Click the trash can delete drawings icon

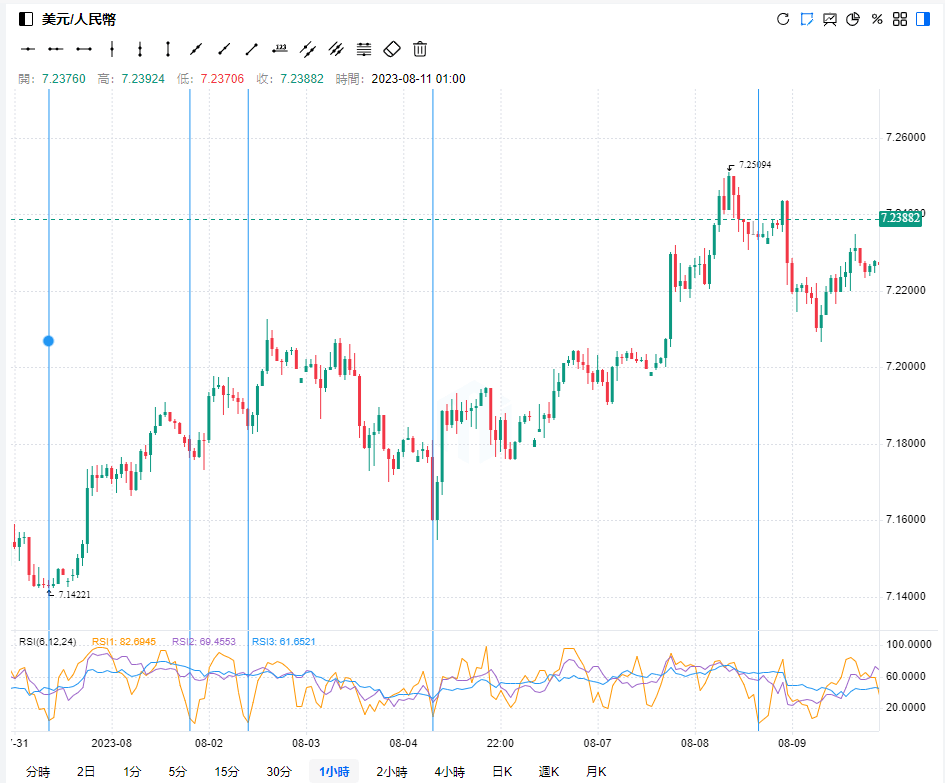pyautogui.click(x=420, y=48)
